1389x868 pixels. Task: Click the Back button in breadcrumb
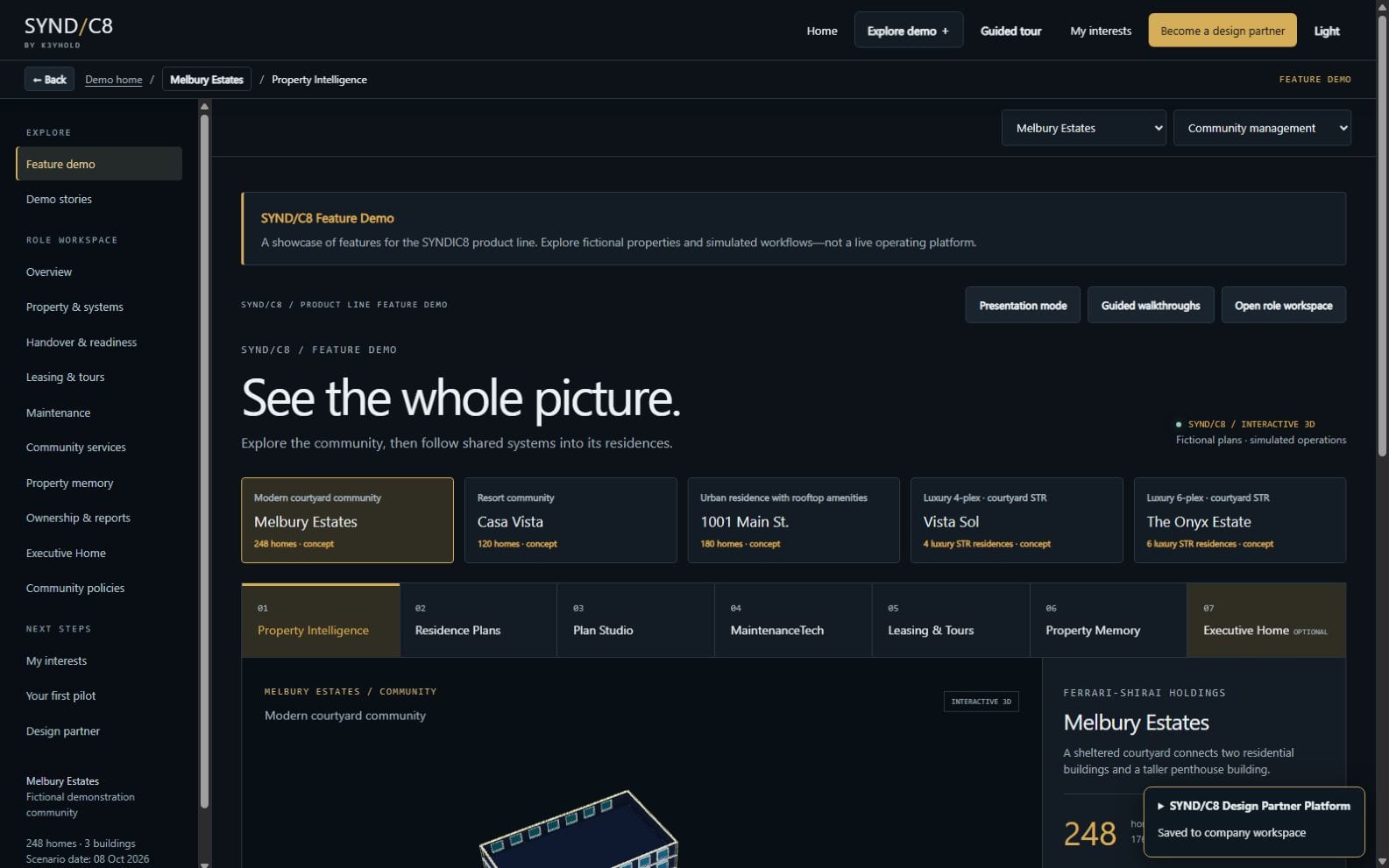click(49, 80)
